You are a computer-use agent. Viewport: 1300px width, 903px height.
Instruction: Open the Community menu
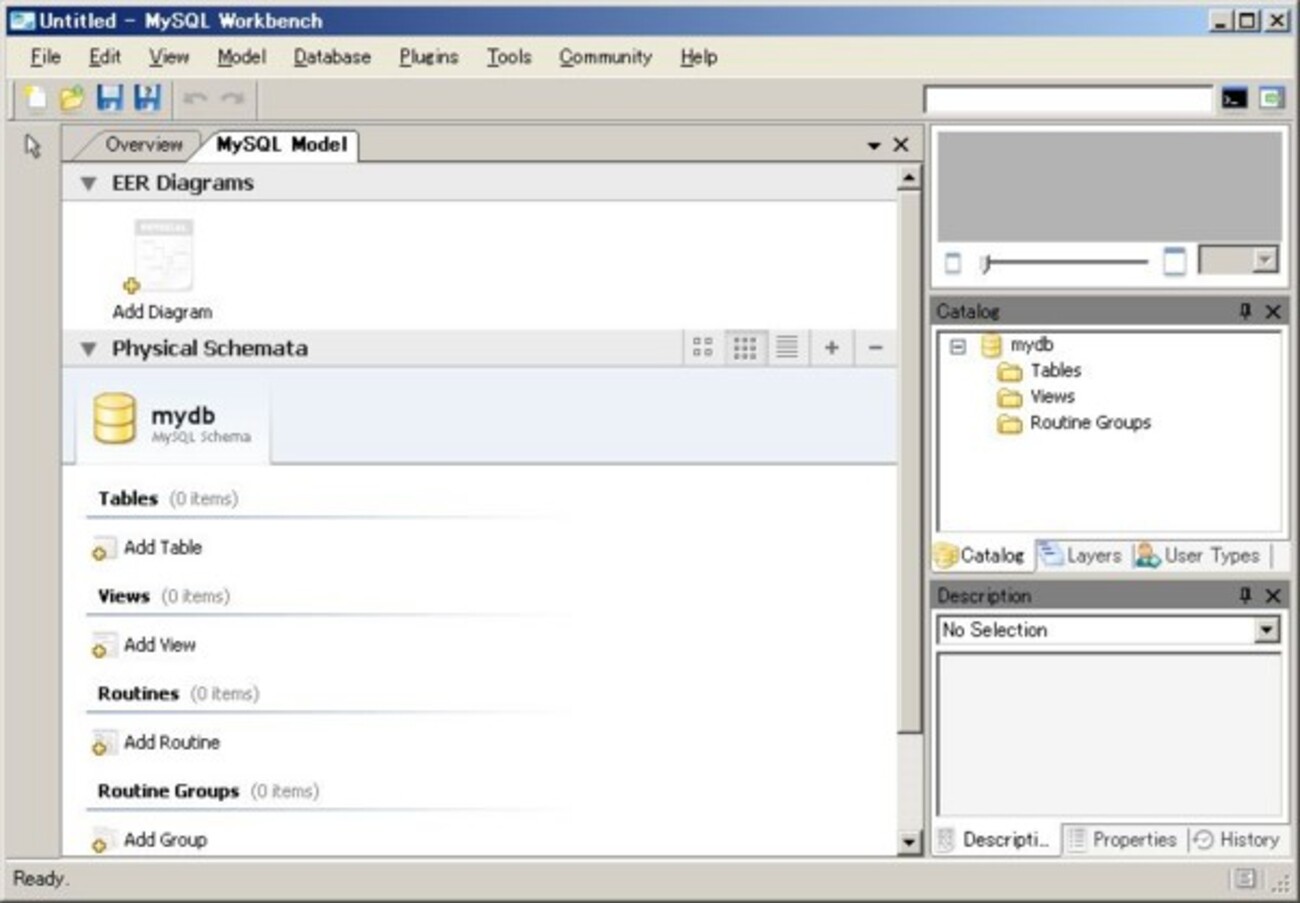click(605, 57)
